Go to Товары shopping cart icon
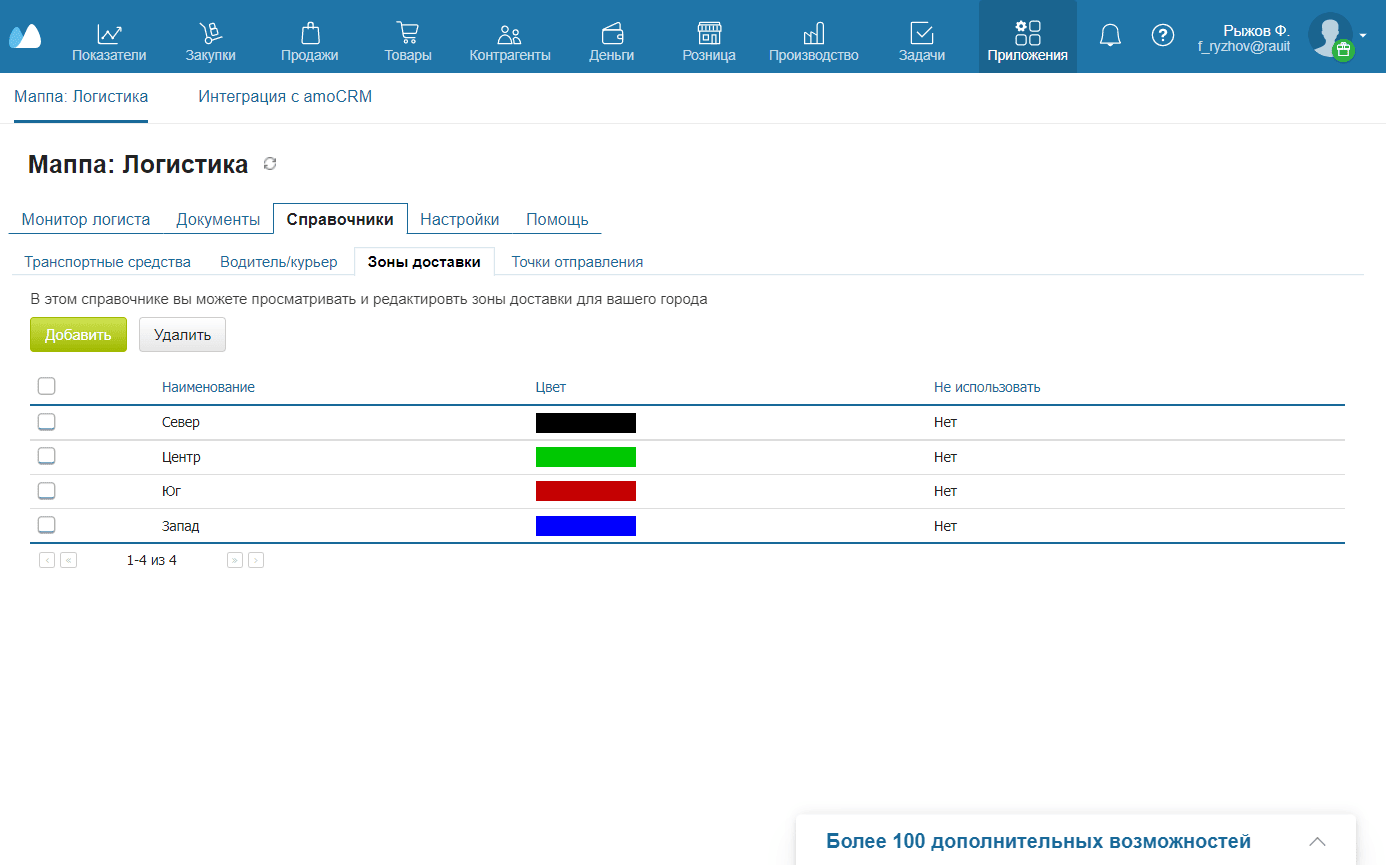This screenshot has width=1390, height=865. click(407, 33)
